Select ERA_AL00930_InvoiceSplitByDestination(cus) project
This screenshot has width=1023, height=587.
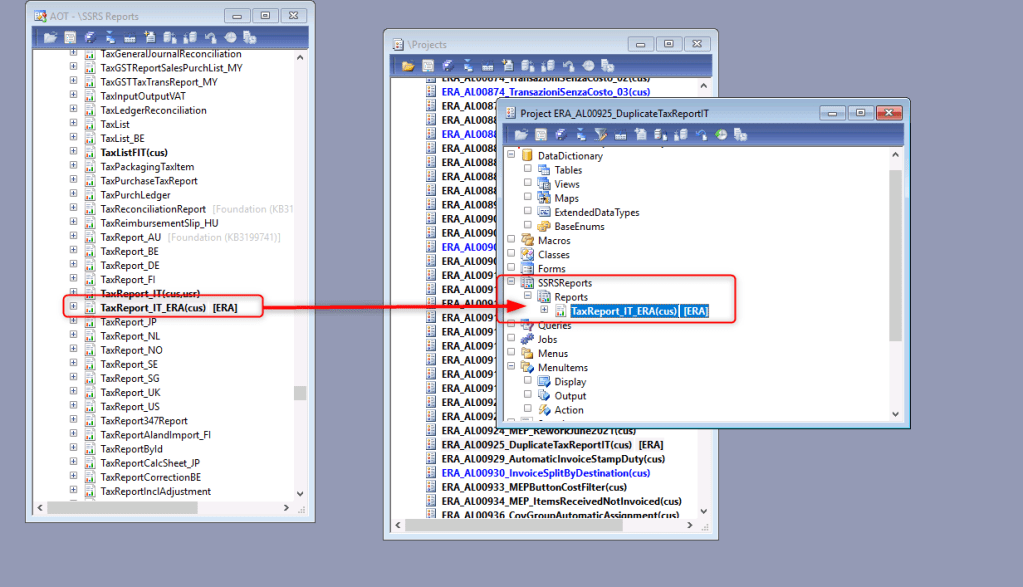(545, 473)
